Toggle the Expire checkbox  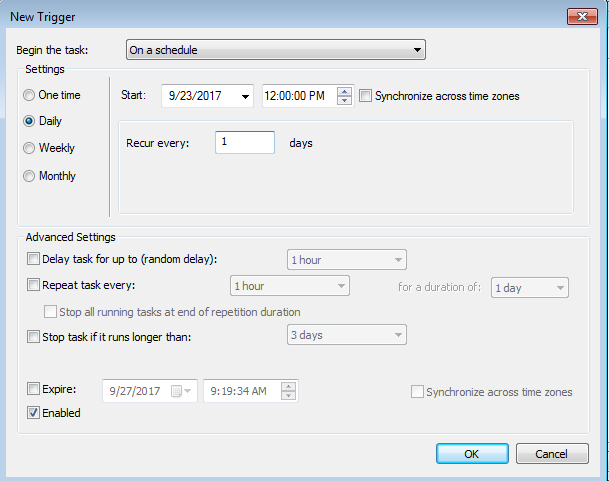tap(33, 389)
